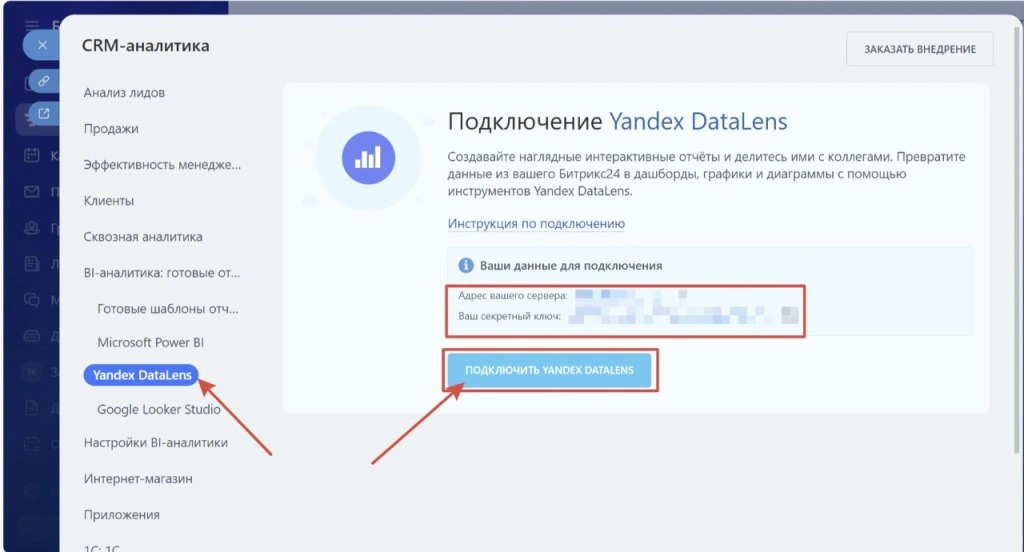Click the open in new window icon
1024x552 pixels.
[x=44, y=114]
